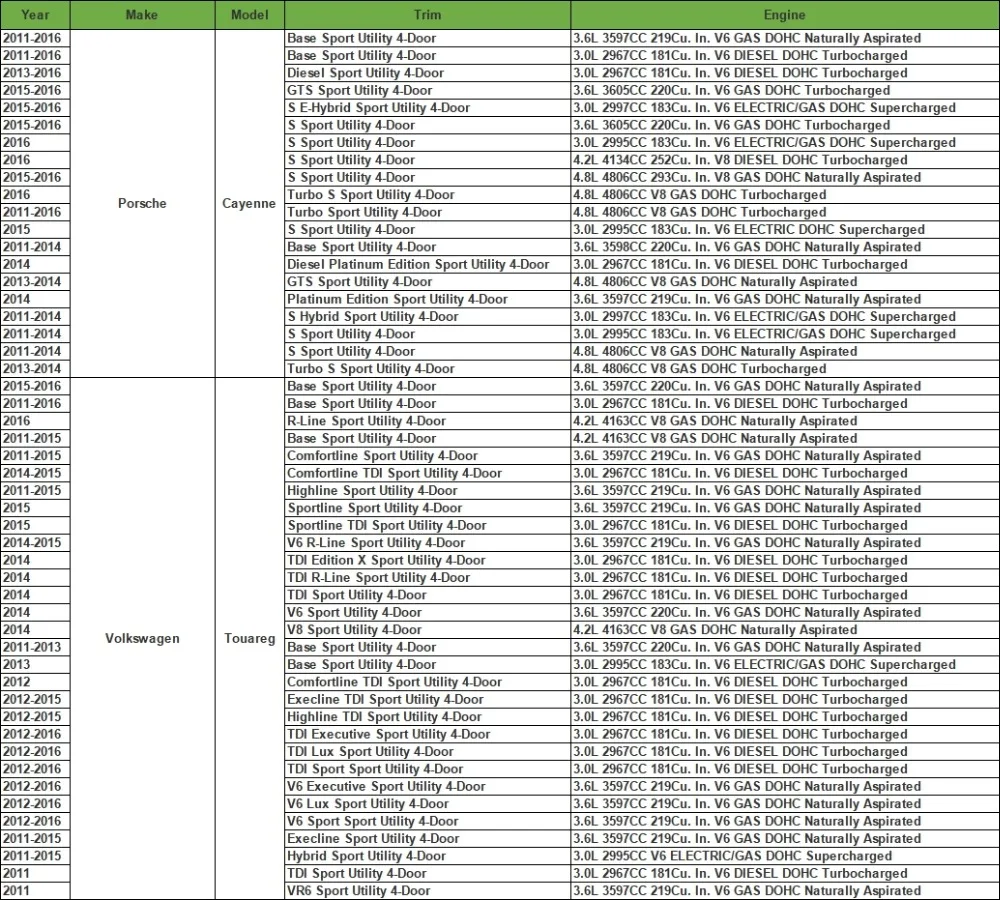Click 'Sportline TDI Sport Utility 4-Door' cell
The image size is (1000, 900).
click(x=427, y=526)
